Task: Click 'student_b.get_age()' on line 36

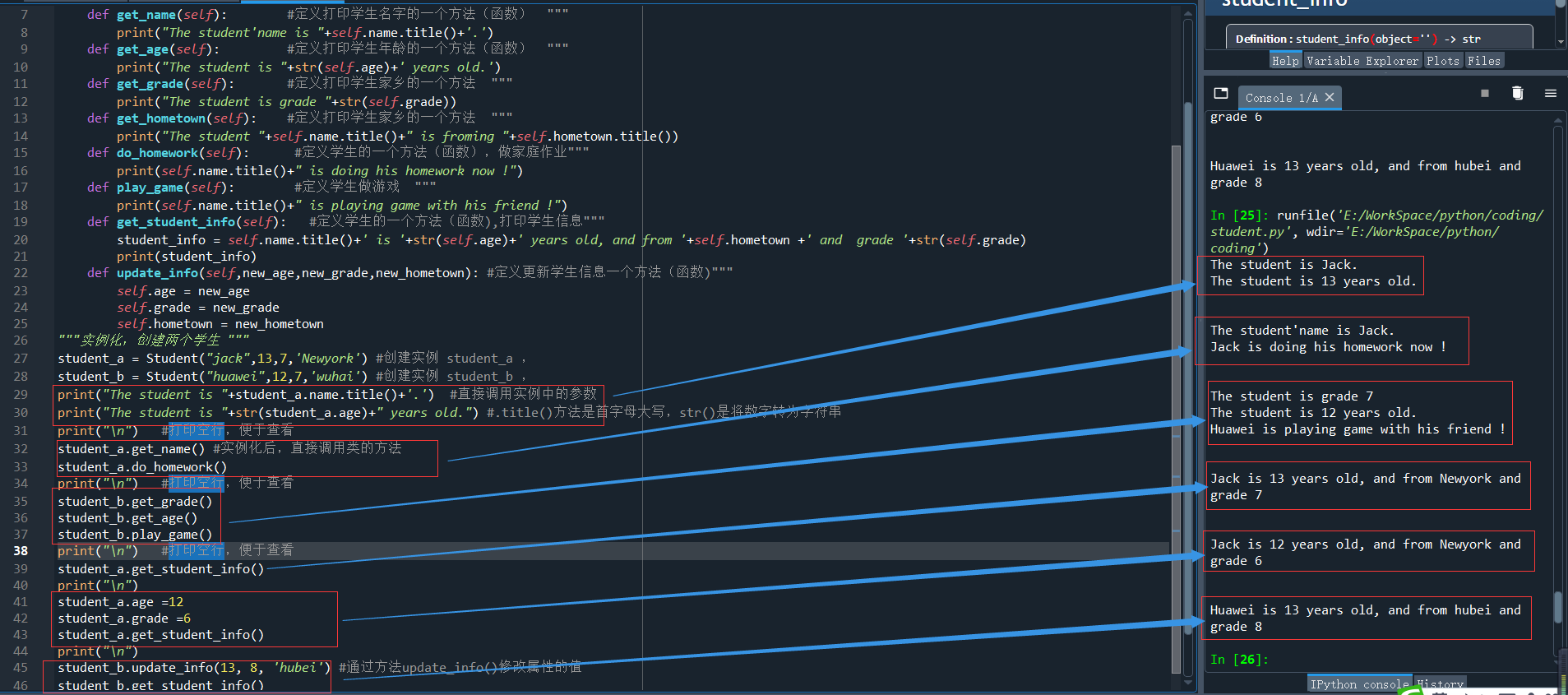Action: click(x=127, y=518)
